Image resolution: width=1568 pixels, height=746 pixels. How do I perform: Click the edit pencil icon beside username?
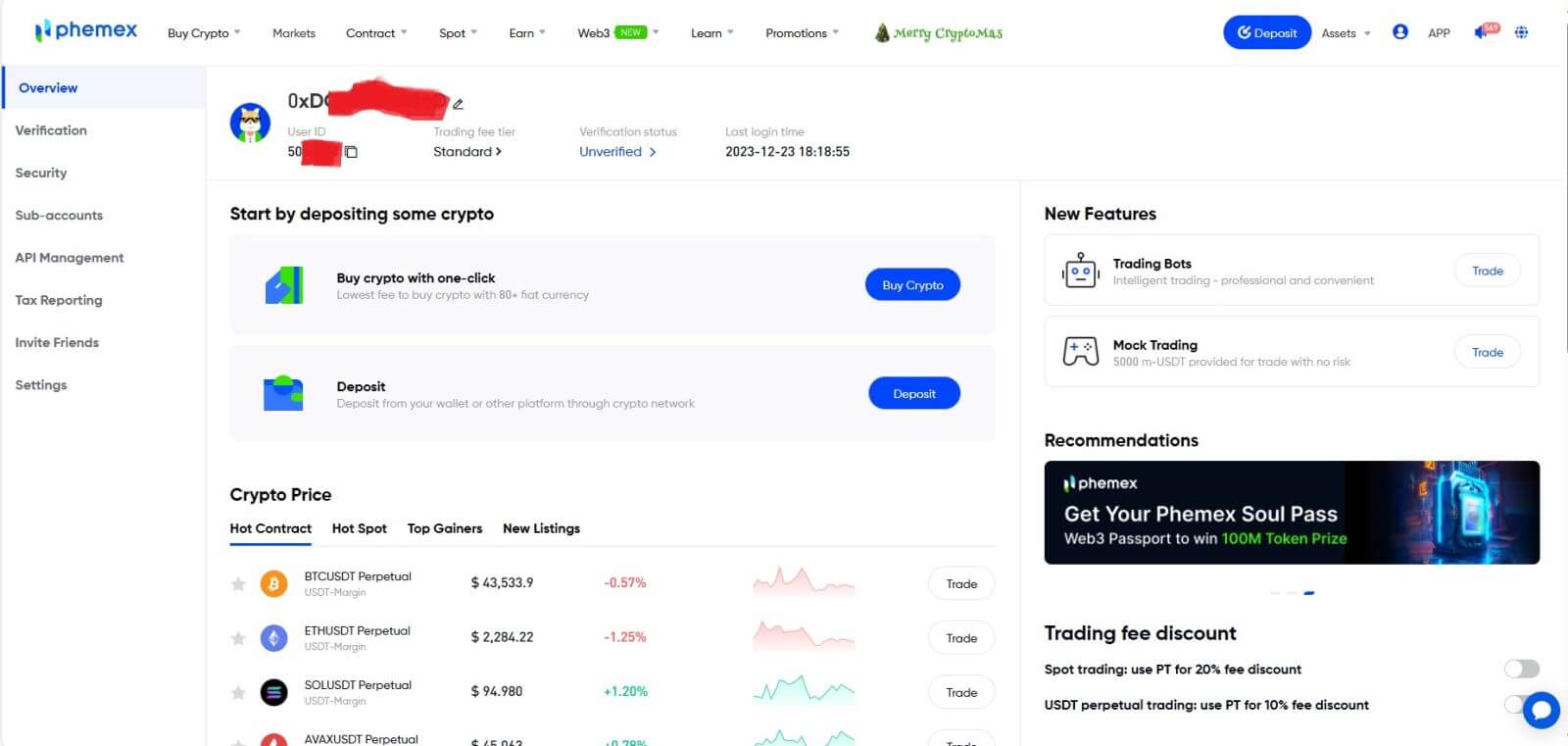(458, 104)
